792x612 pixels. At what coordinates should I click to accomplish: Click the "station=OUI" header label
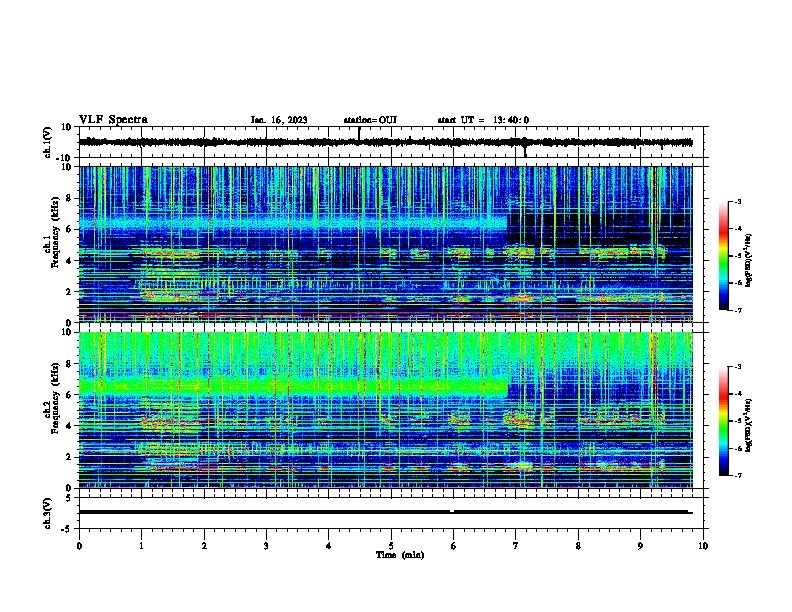(x=370, y=120)
